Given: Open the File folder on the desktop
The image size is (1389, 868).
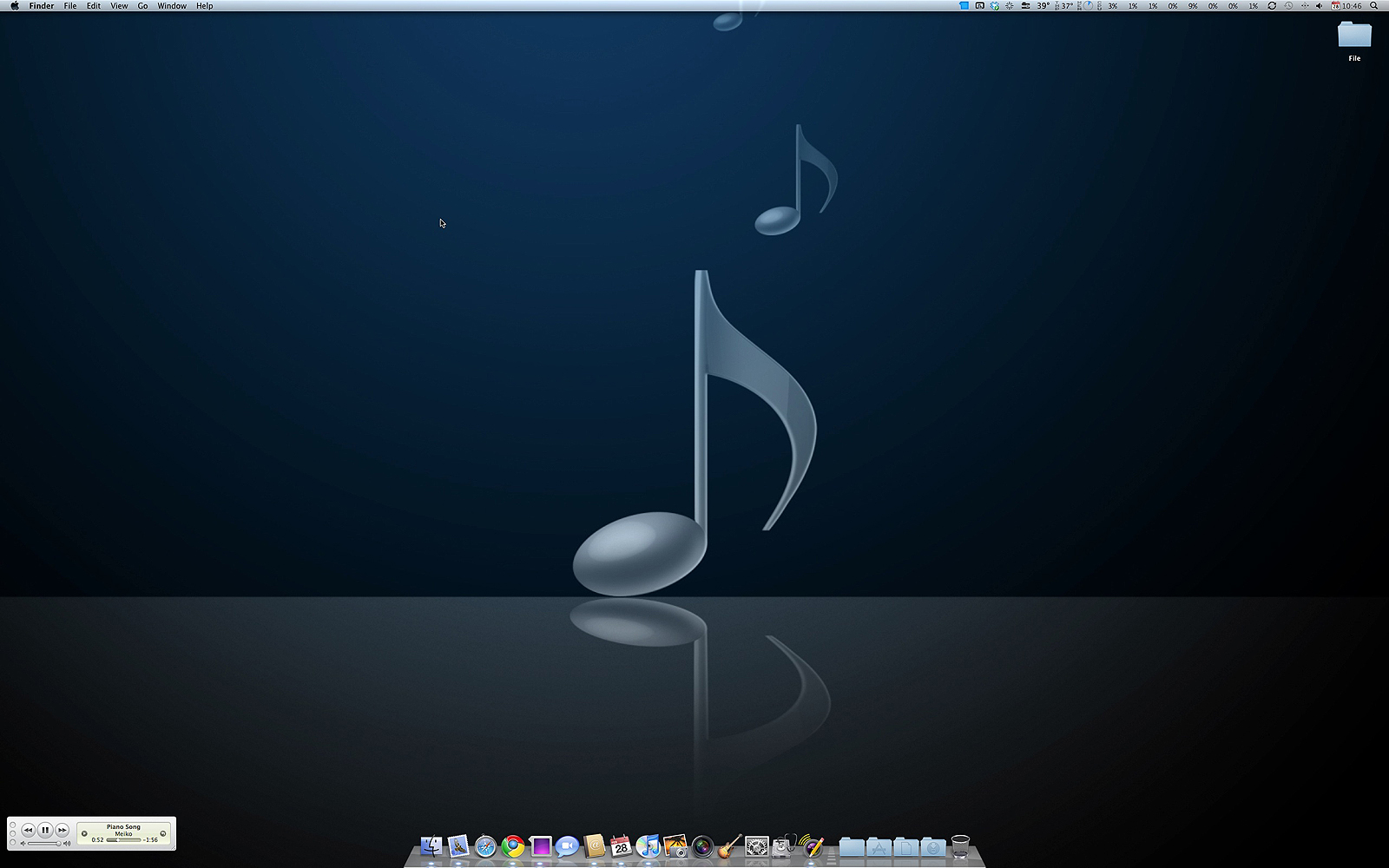Looking at the screenshot, I should [x=1354, y=36].
